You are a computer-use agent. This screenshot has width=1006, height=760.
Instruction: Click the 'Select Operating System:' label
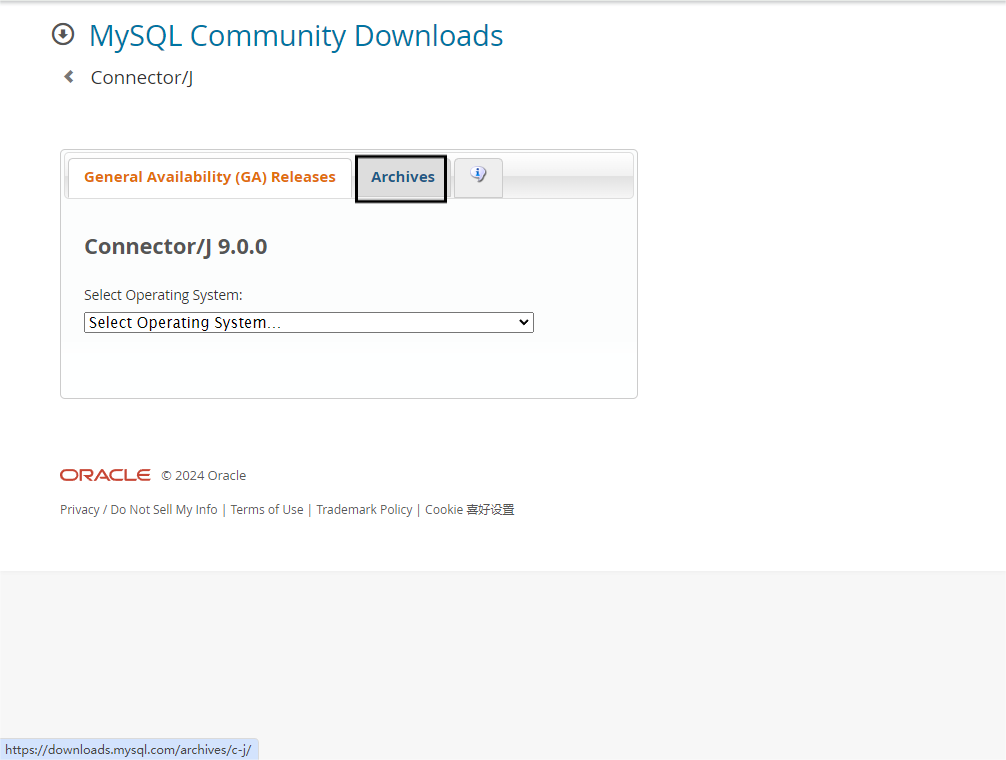[163, 295]
